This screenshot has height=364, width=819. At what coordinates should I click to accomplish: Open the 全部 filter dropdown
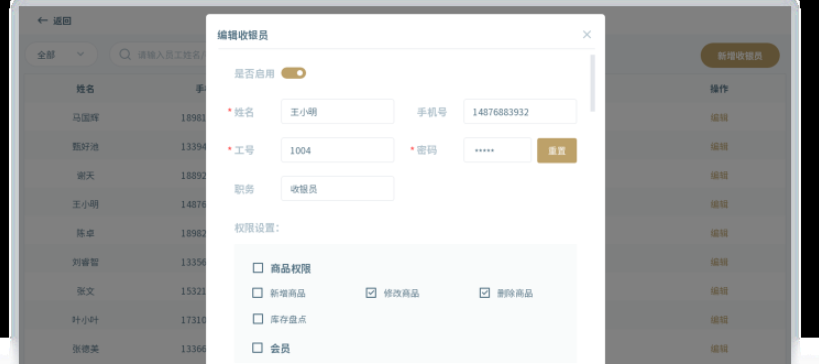tap(61, 54)
